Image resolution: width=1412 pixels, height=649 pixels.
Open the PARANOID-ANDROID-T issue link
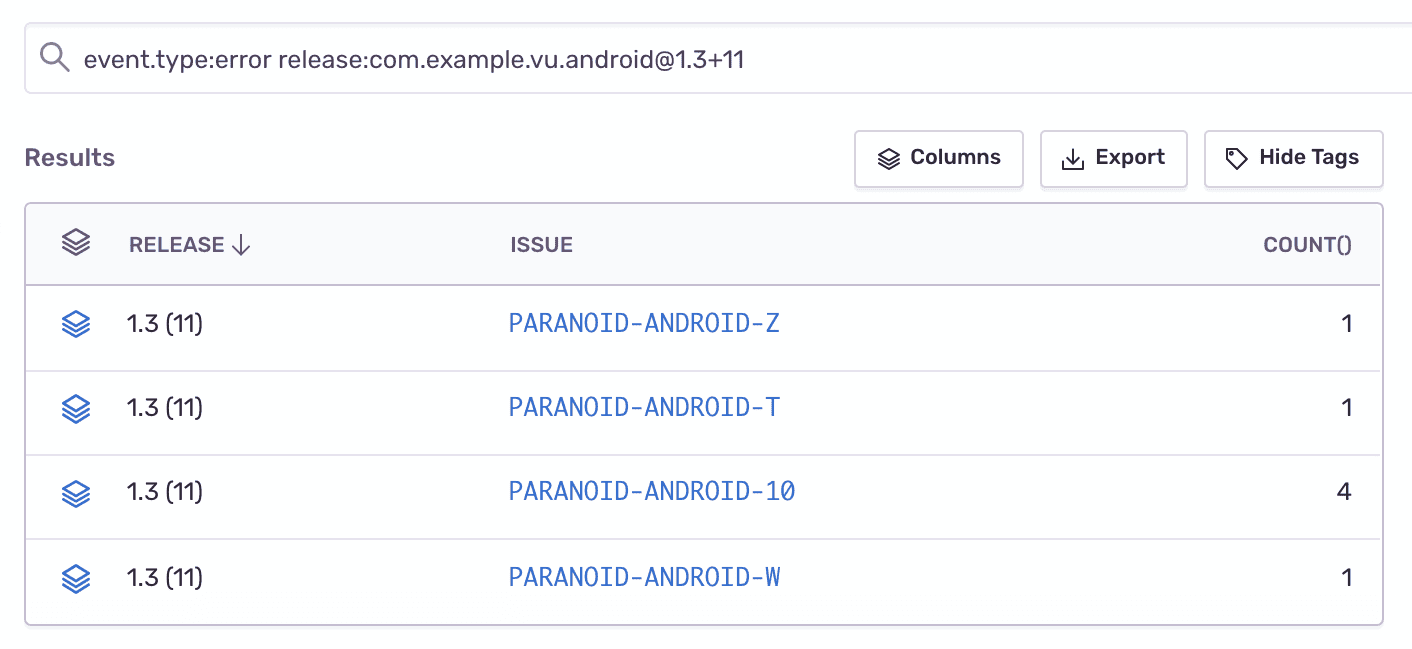[644, 408]
